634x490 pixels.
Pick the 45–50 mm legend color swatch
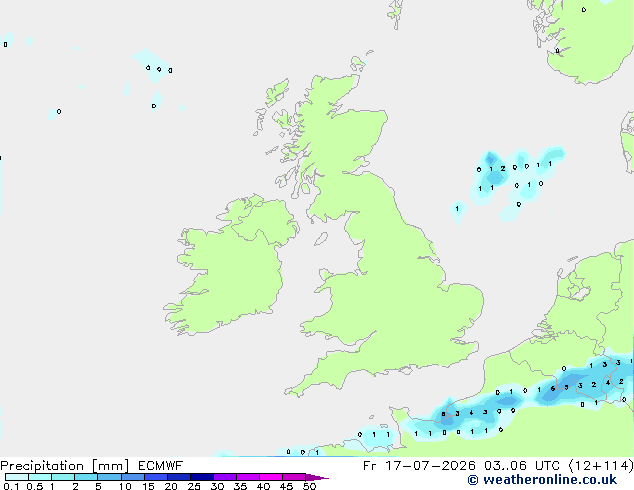[294, 477]
